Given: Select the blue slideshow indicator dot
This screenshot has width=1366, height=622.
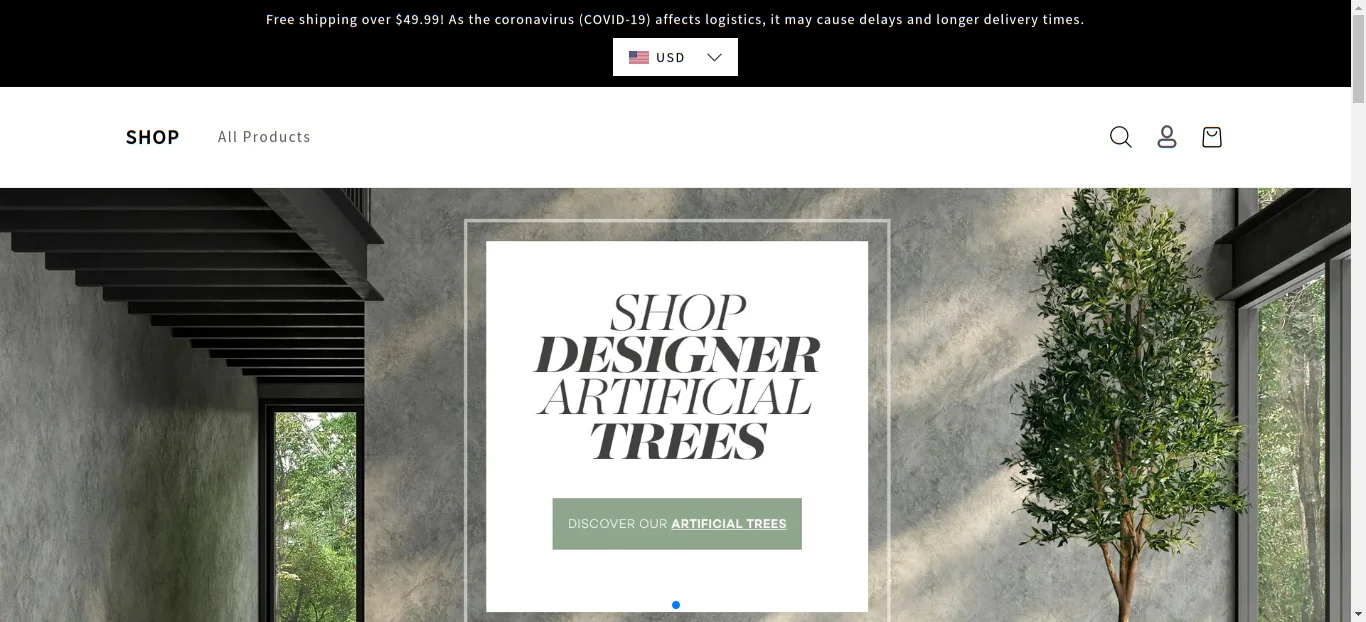Looking at the screenshot, I should pos(676,605).
